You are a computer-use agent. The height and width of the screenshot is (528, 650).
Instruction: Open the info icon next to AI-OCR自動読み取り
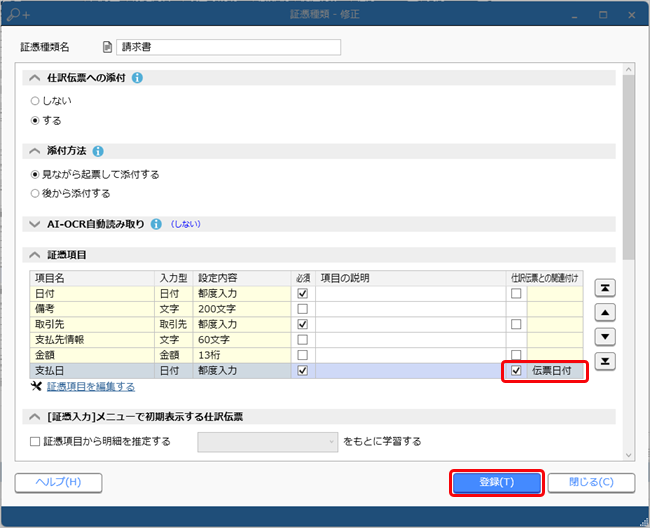point(156,224)
